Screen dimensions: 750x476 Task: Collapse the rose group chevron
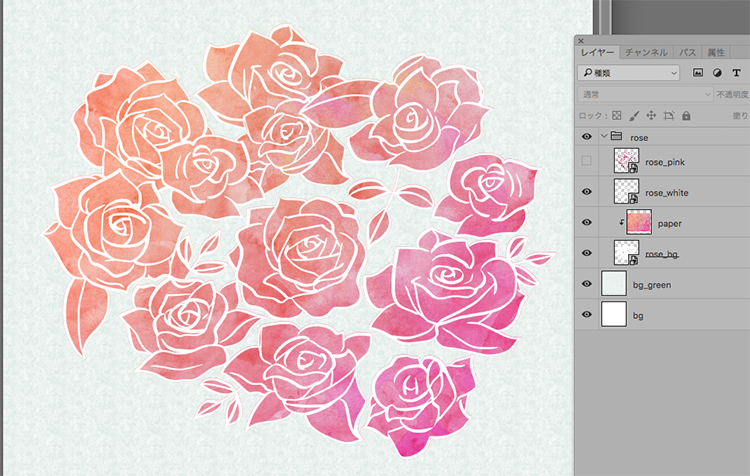604,136
